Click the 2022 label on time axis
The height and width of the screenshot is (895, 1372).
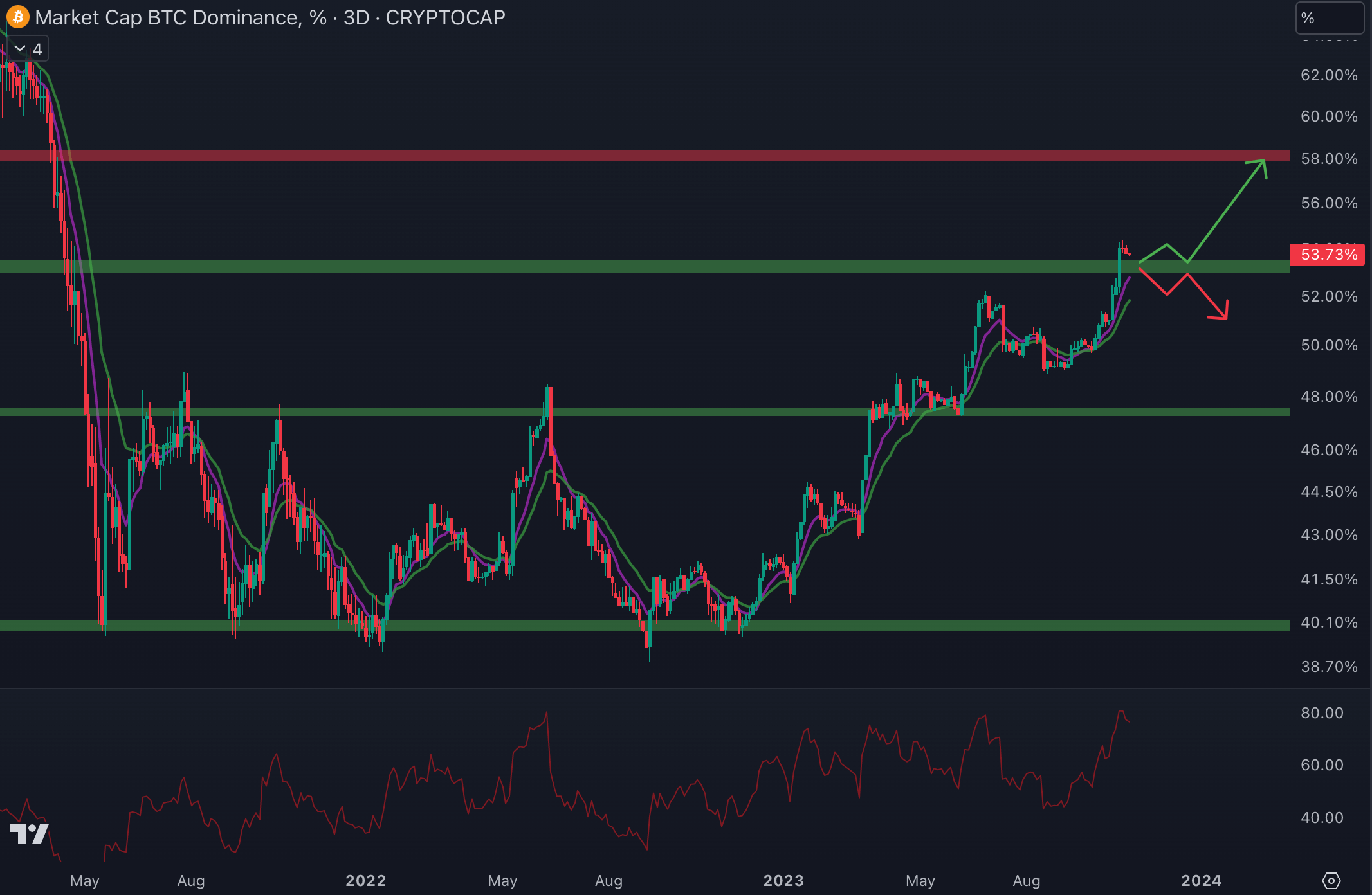pos(365,880)
